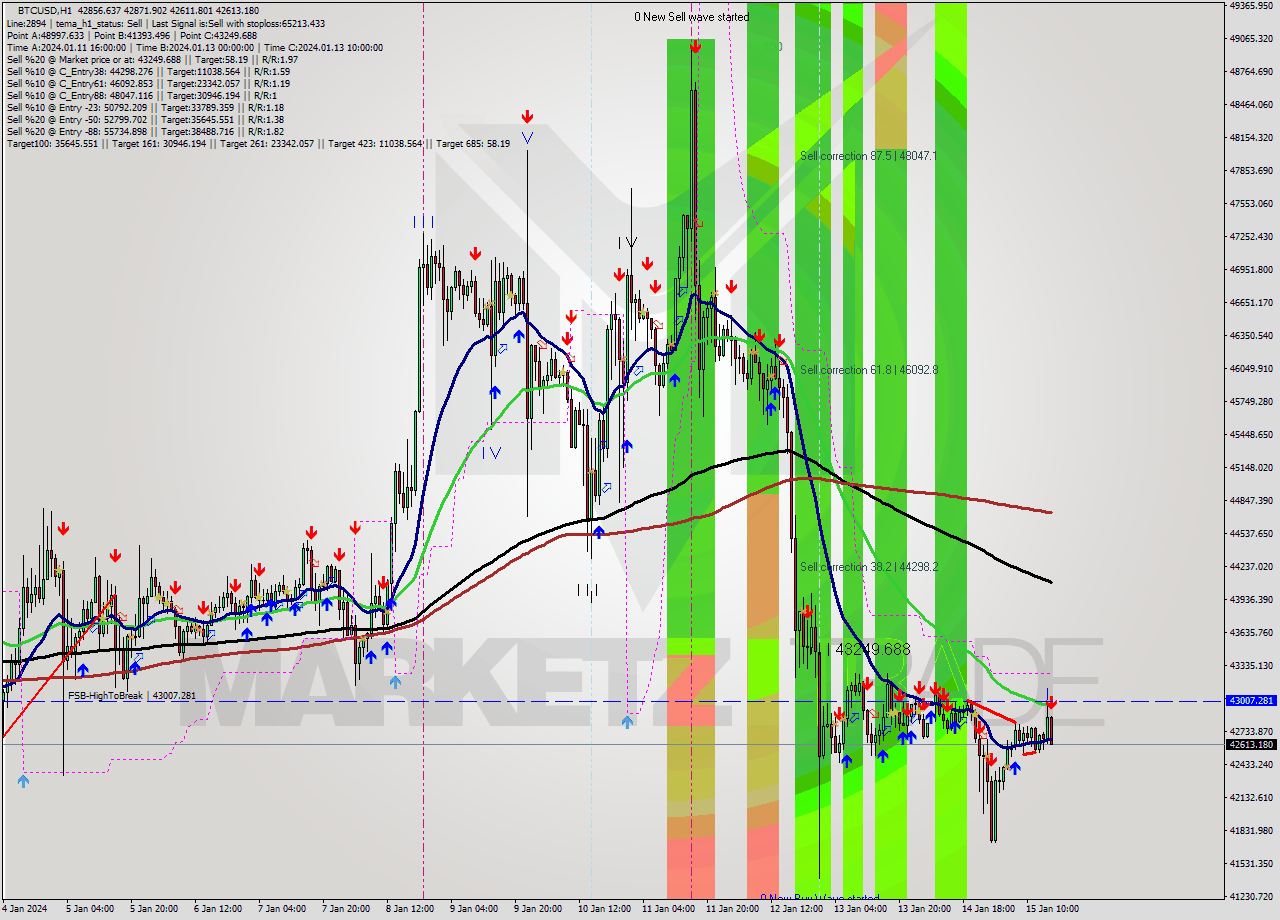
Task: Click the 45749.280 price axis value
Action: click(1251, 402)
